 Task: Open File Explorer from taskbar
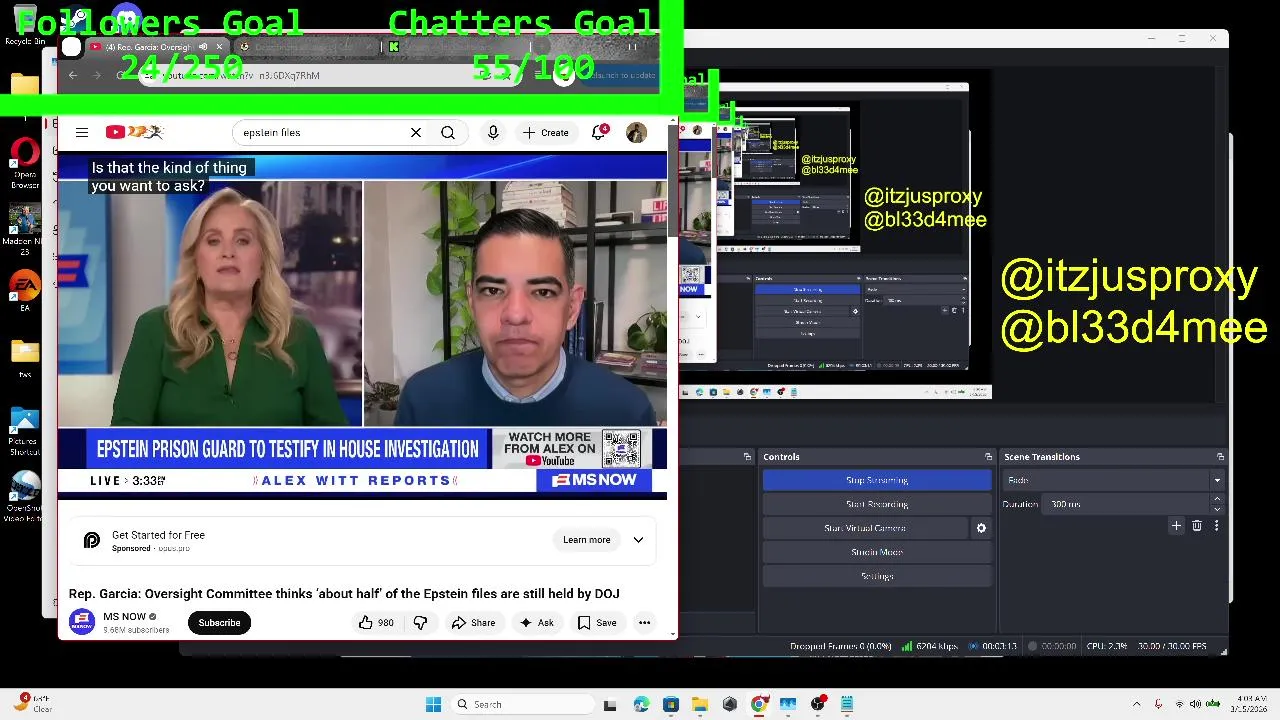tap(700, 704)
